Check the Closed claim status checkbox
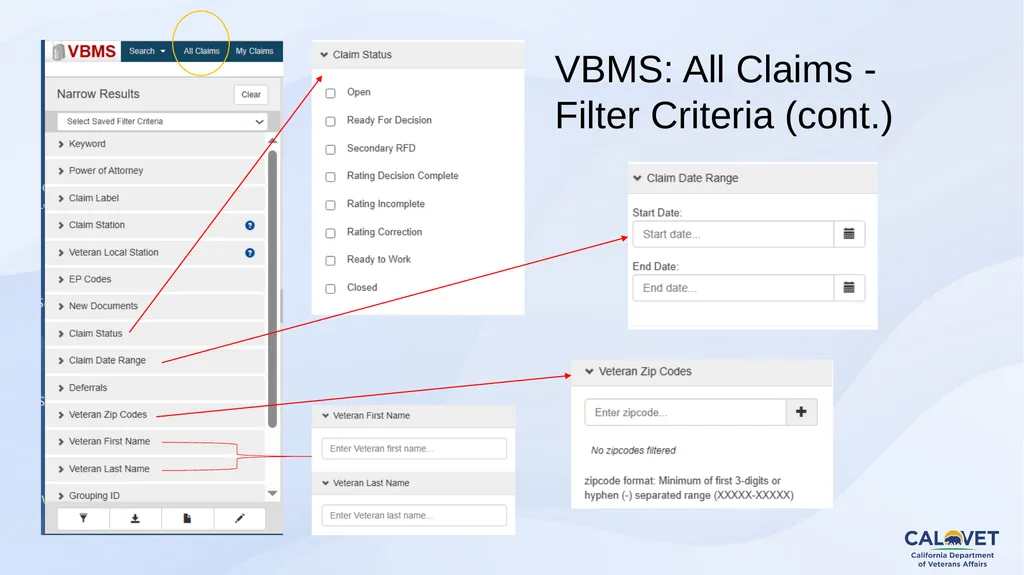This screenshot has height=575, width=1024. click(330, 289)
